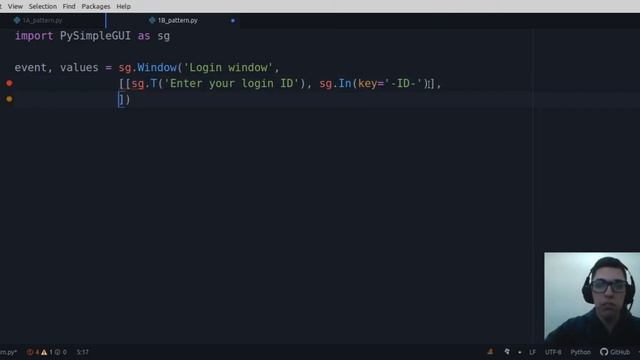
Task: Click the red linter error dot in the gutter
Action: 9,83
